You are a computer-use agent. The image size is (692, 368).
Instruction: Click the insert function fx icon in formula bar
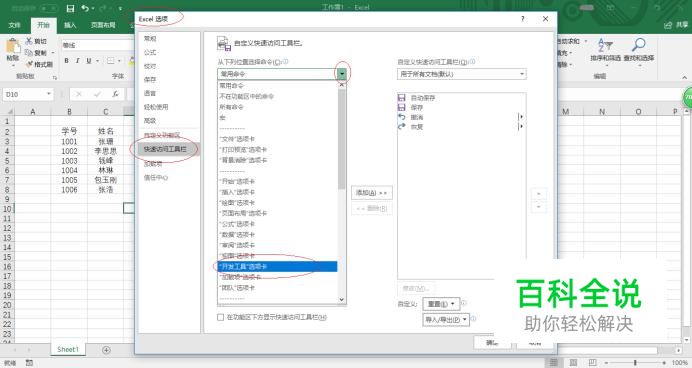click(115, 94)
